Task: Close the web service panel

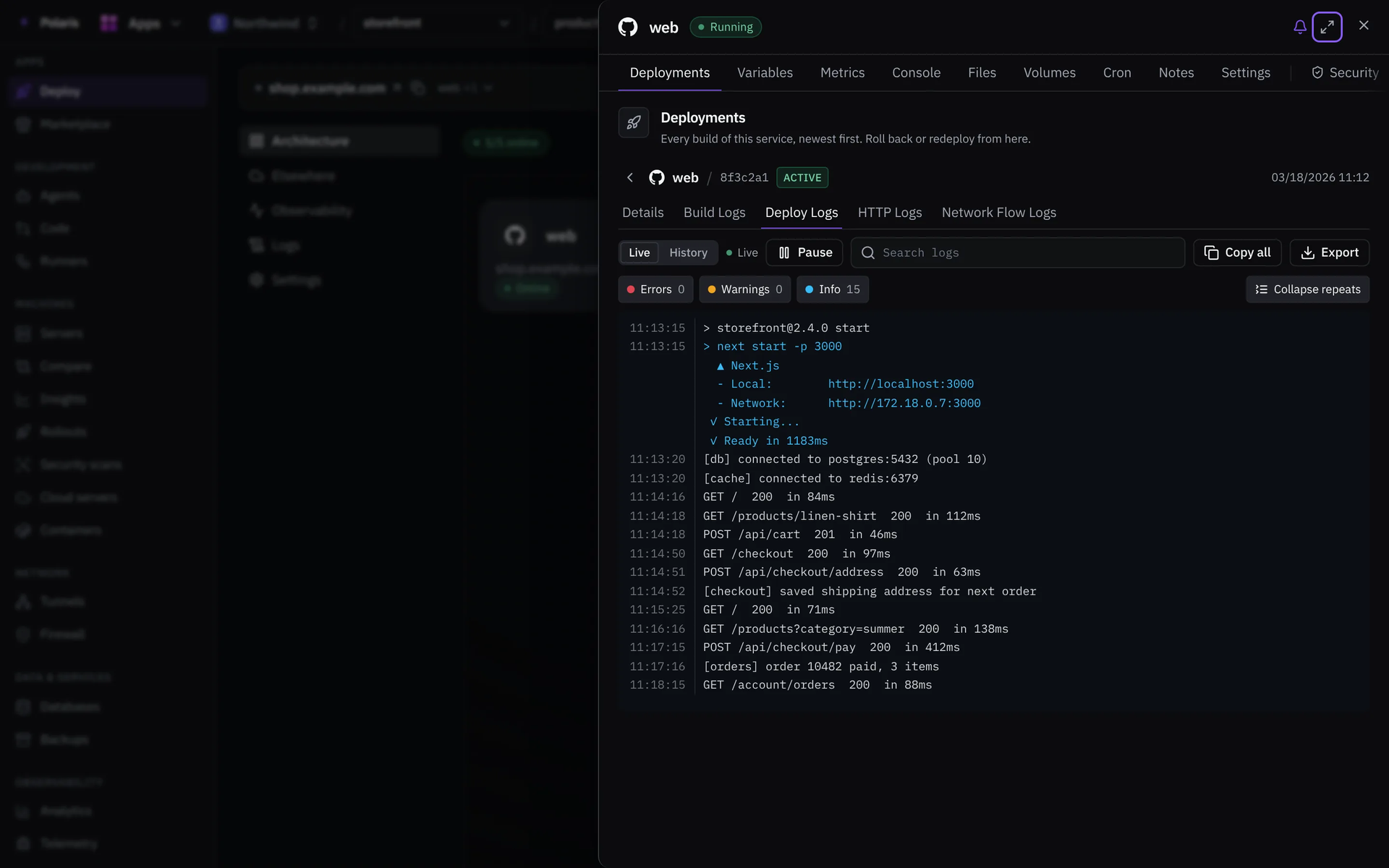Action: pos(1364,25)
